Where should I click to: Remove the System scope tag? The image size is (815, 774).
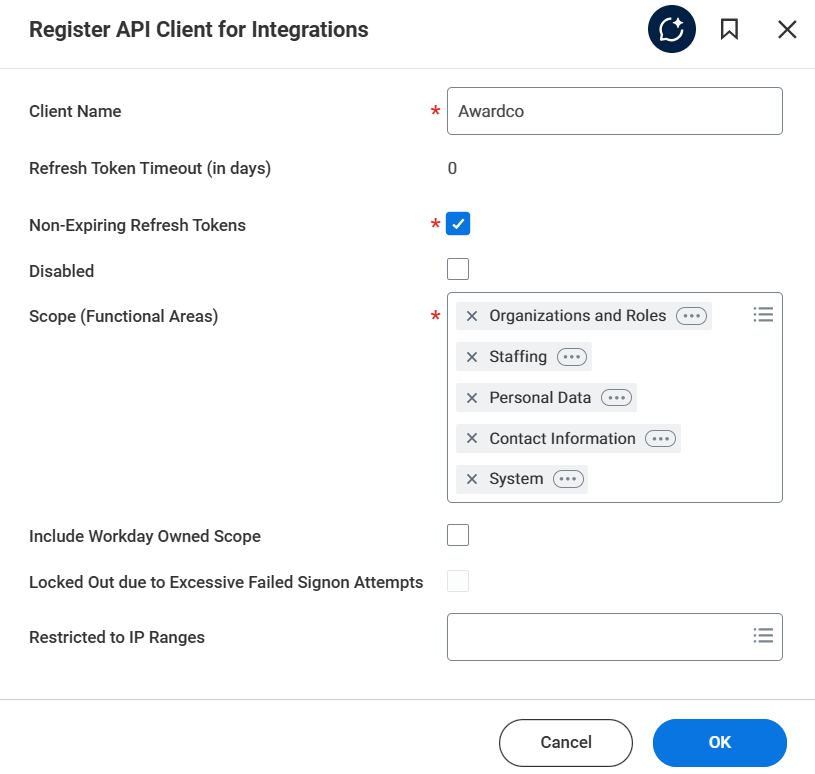(472, 479)
